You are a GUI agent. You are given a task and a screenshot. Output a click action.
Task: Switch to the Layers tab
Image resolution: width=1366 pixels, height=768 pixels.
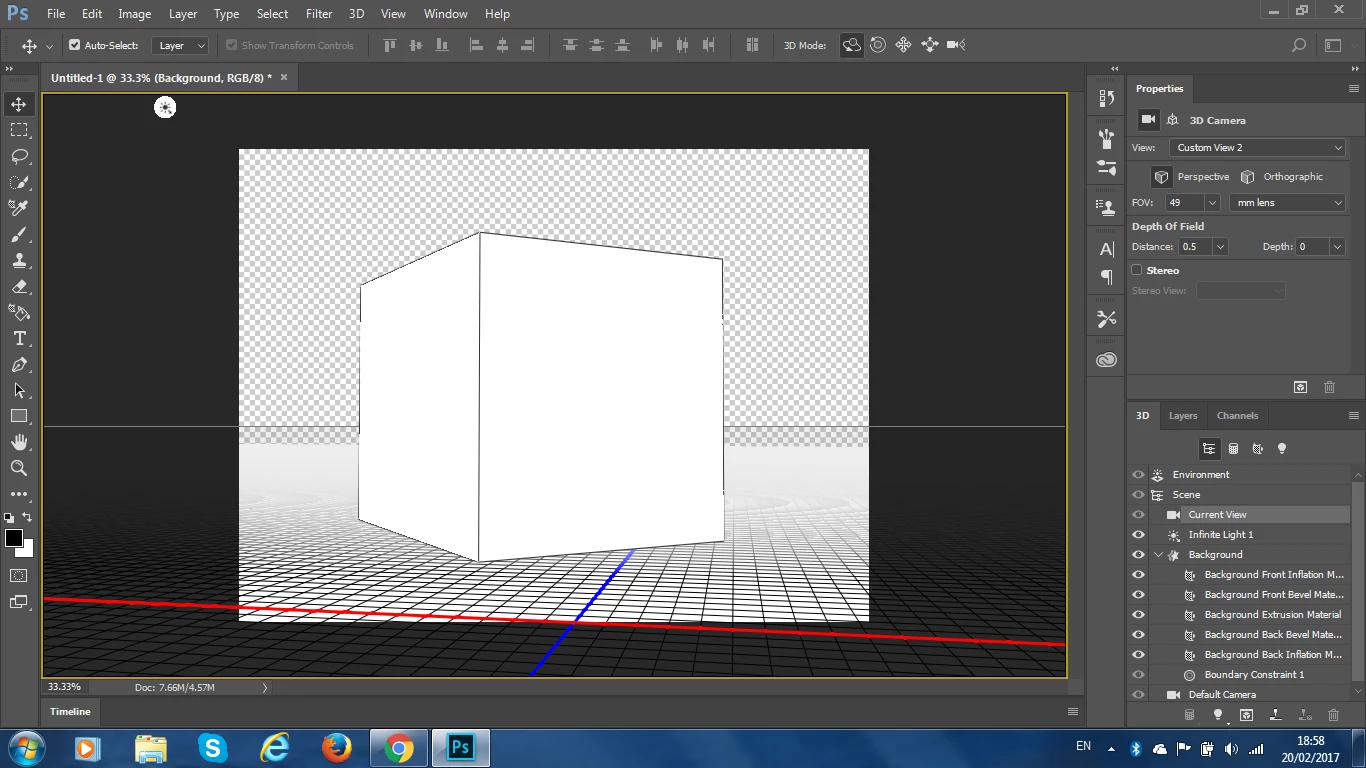tap(1183, 416)
